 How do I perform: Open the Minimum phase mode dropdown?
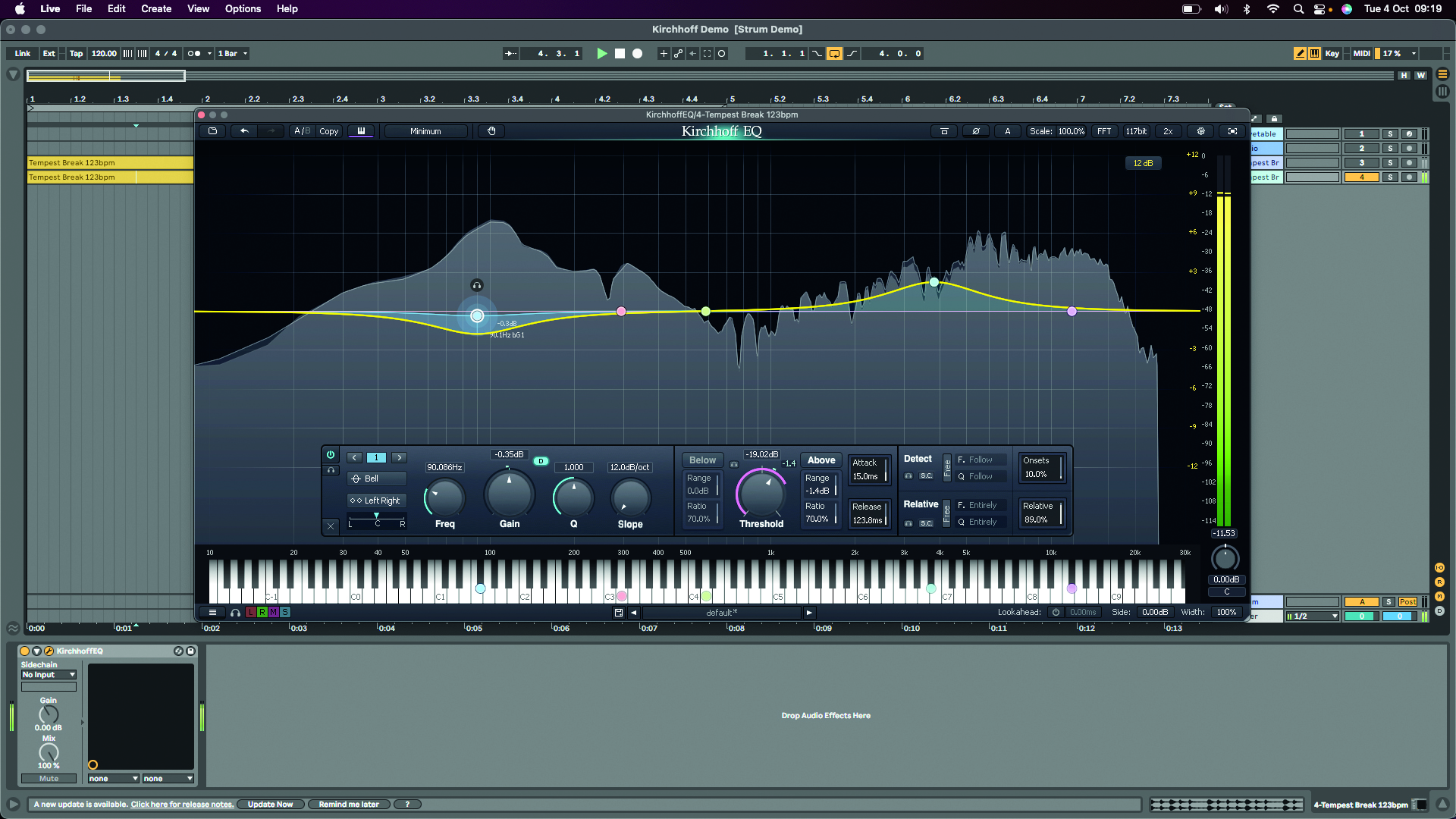pos(425,131)
